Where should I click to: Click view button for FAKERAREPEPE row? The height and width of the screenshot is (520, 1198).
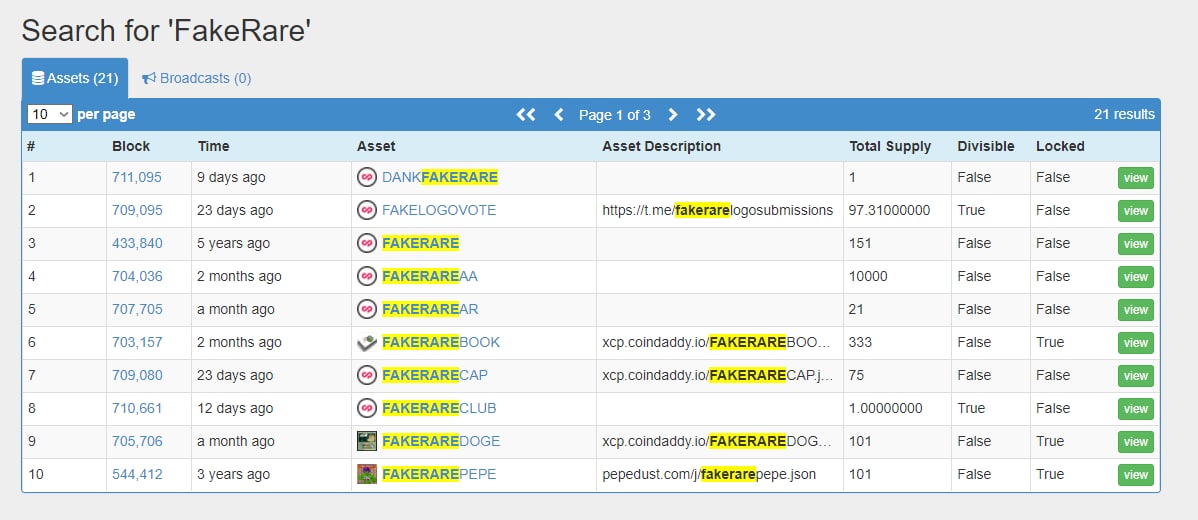[x=1135, y=474]
